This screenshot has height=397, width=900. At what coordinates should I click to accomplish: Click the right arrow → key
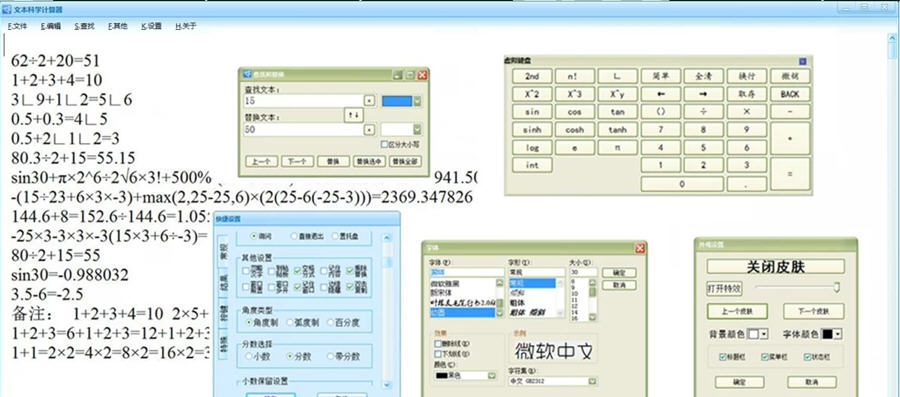click(704, 94)
